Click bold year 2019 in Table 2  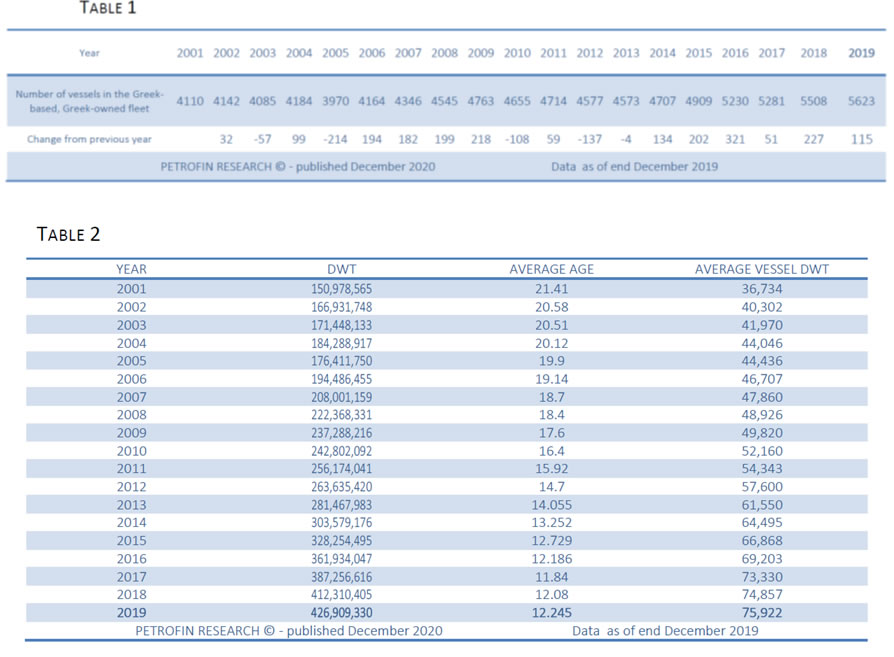(132, 613)
